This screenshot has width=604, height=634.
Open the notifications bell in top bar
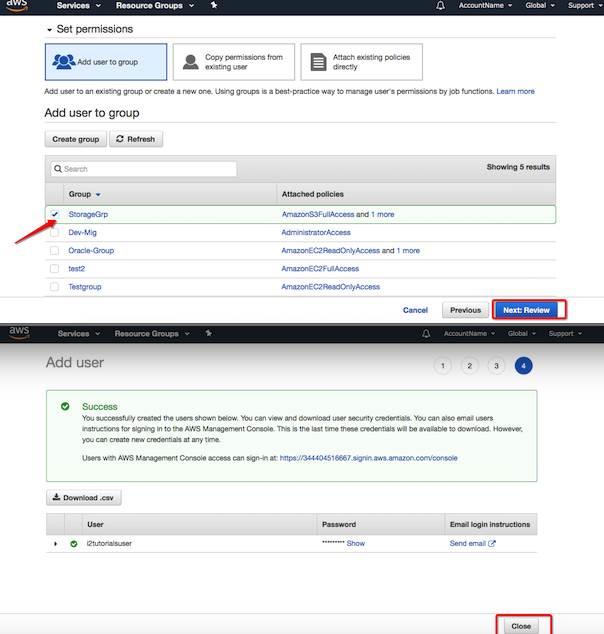point(440,6)
